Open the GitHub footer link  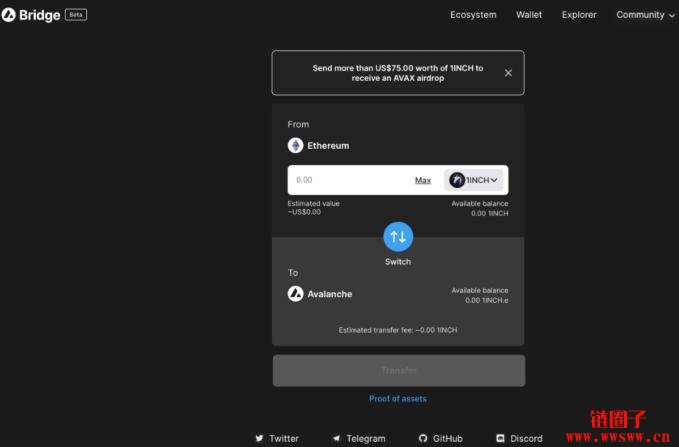[440, 438]
